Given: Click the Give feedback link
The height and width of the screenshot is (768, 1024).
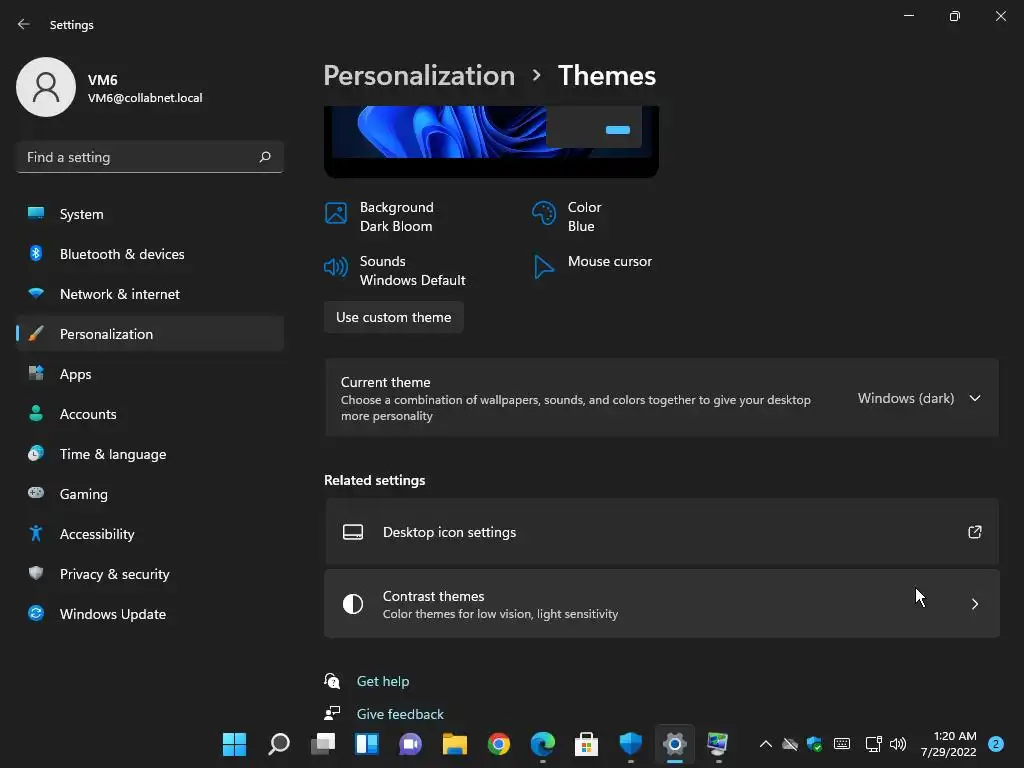Looking at the screenshot, I should click(400, 714).
